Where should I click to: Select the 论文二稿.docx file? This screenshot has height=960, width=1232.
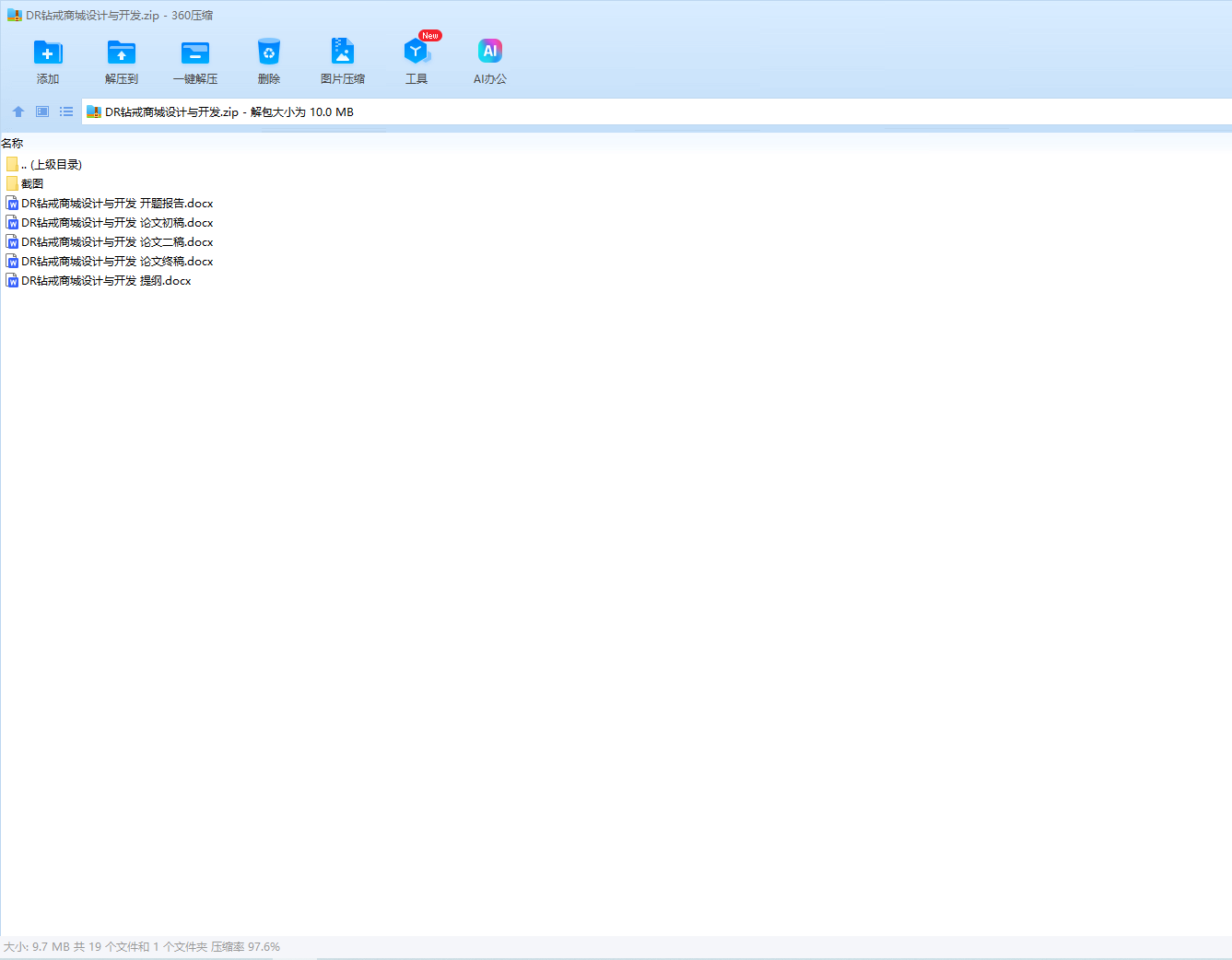coord(117,242)
